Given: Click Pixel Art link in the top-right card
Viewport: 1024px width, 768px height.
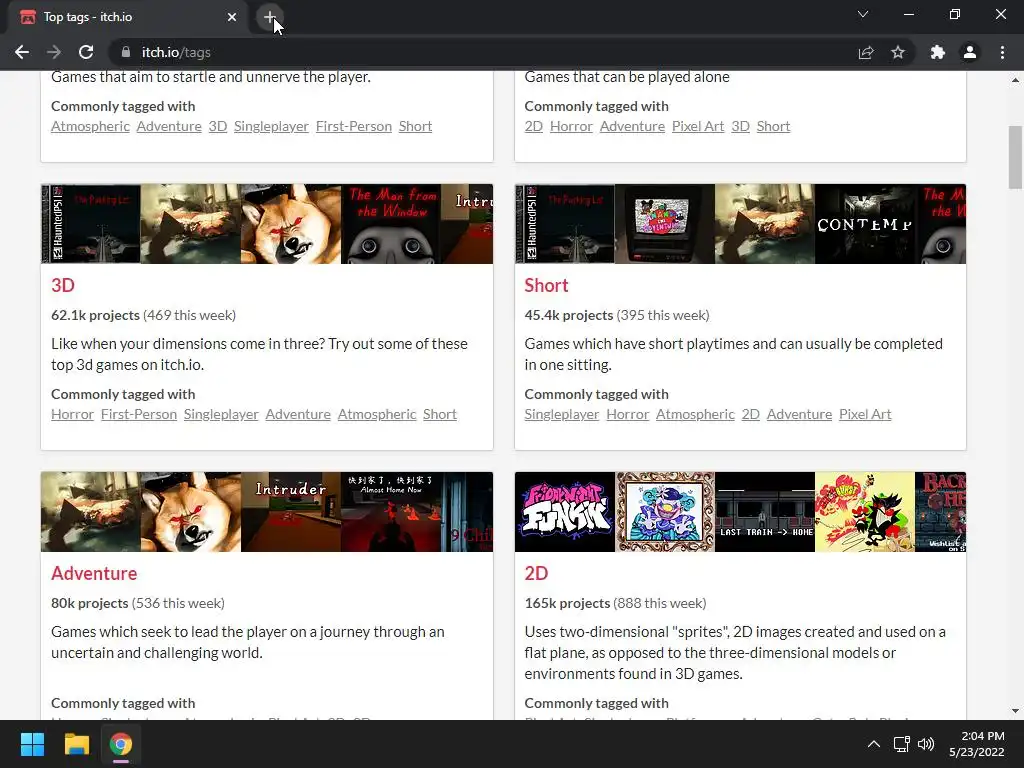Looking at the screenshot, I should (697, 126).
